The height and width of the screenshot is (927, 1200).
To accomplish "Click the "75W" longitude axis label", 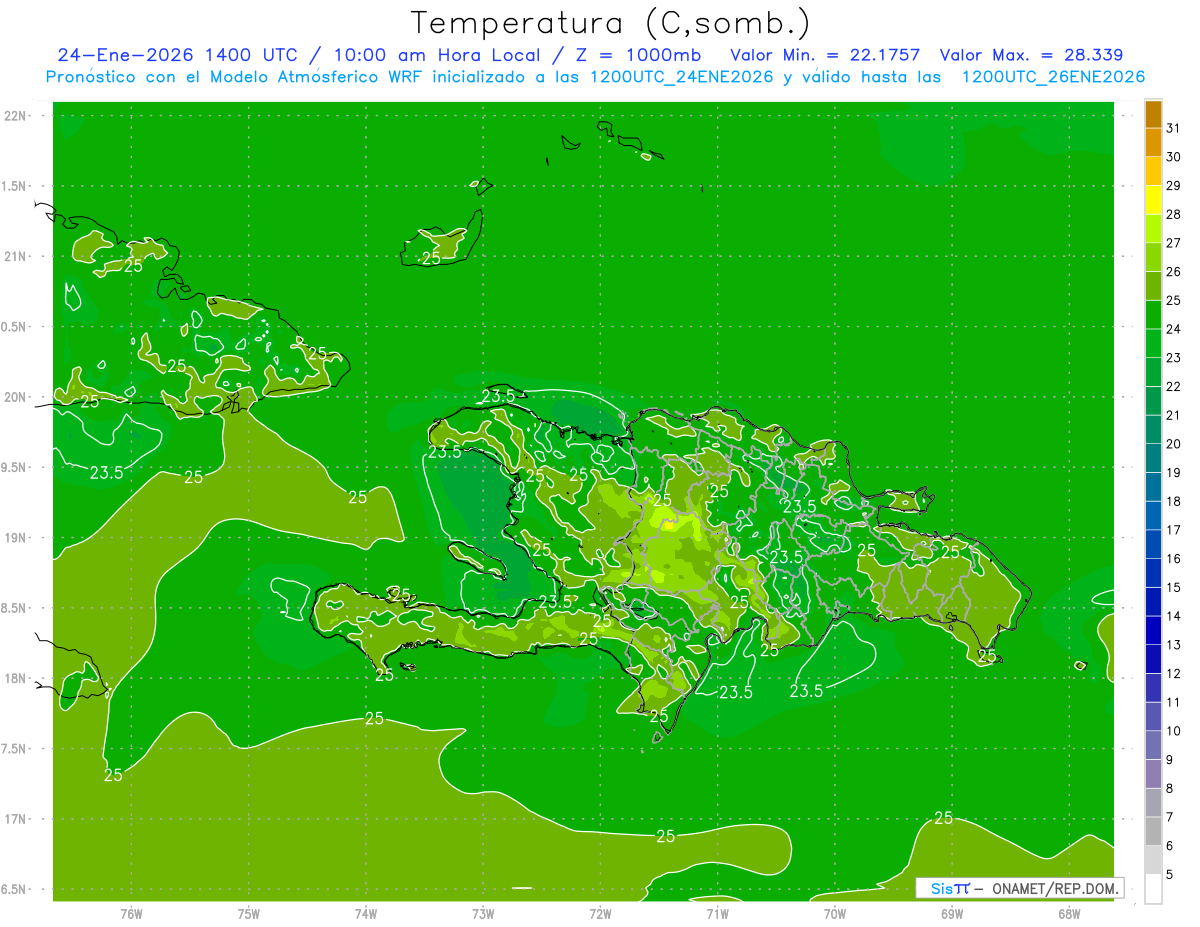I will [x=249, y=914].
